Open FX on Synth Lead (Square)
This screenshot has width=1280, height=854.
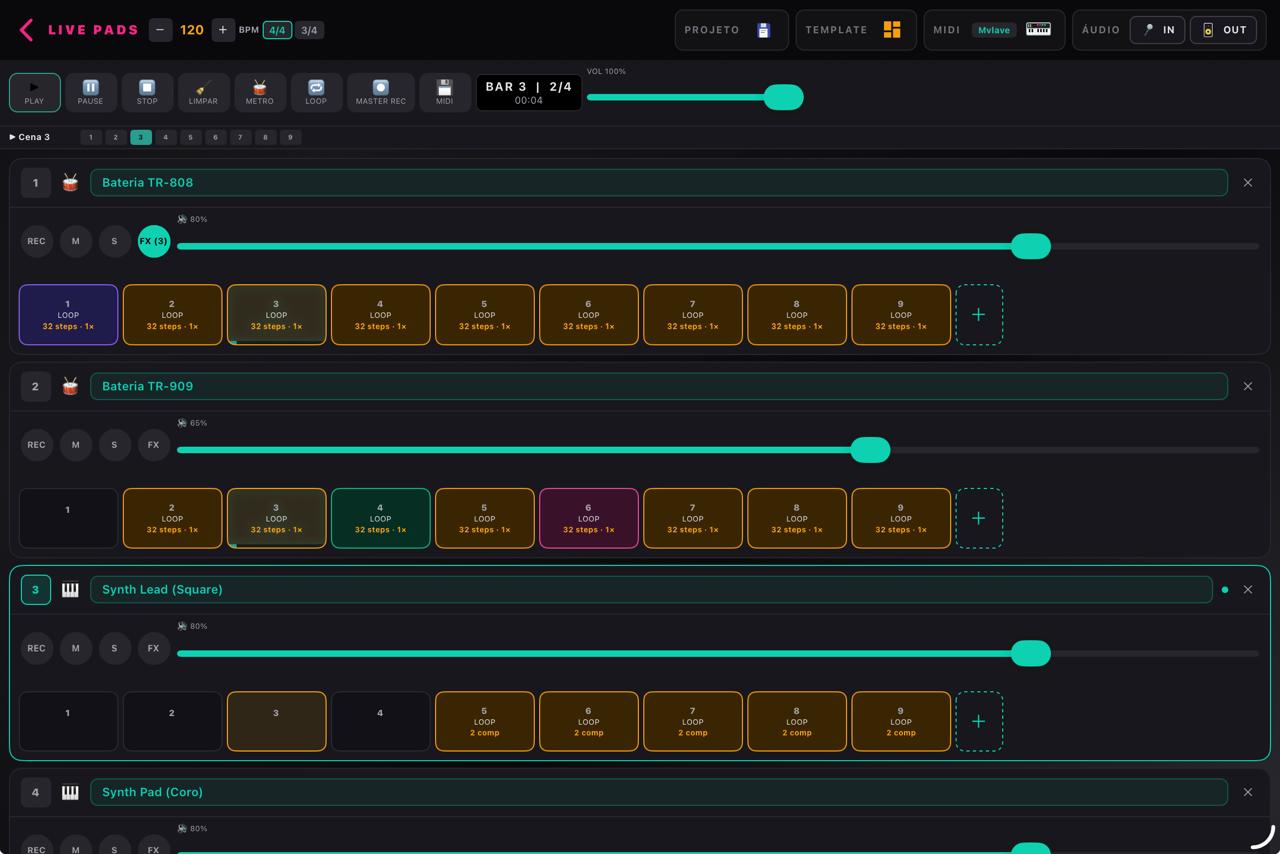(x=154, y=648)
